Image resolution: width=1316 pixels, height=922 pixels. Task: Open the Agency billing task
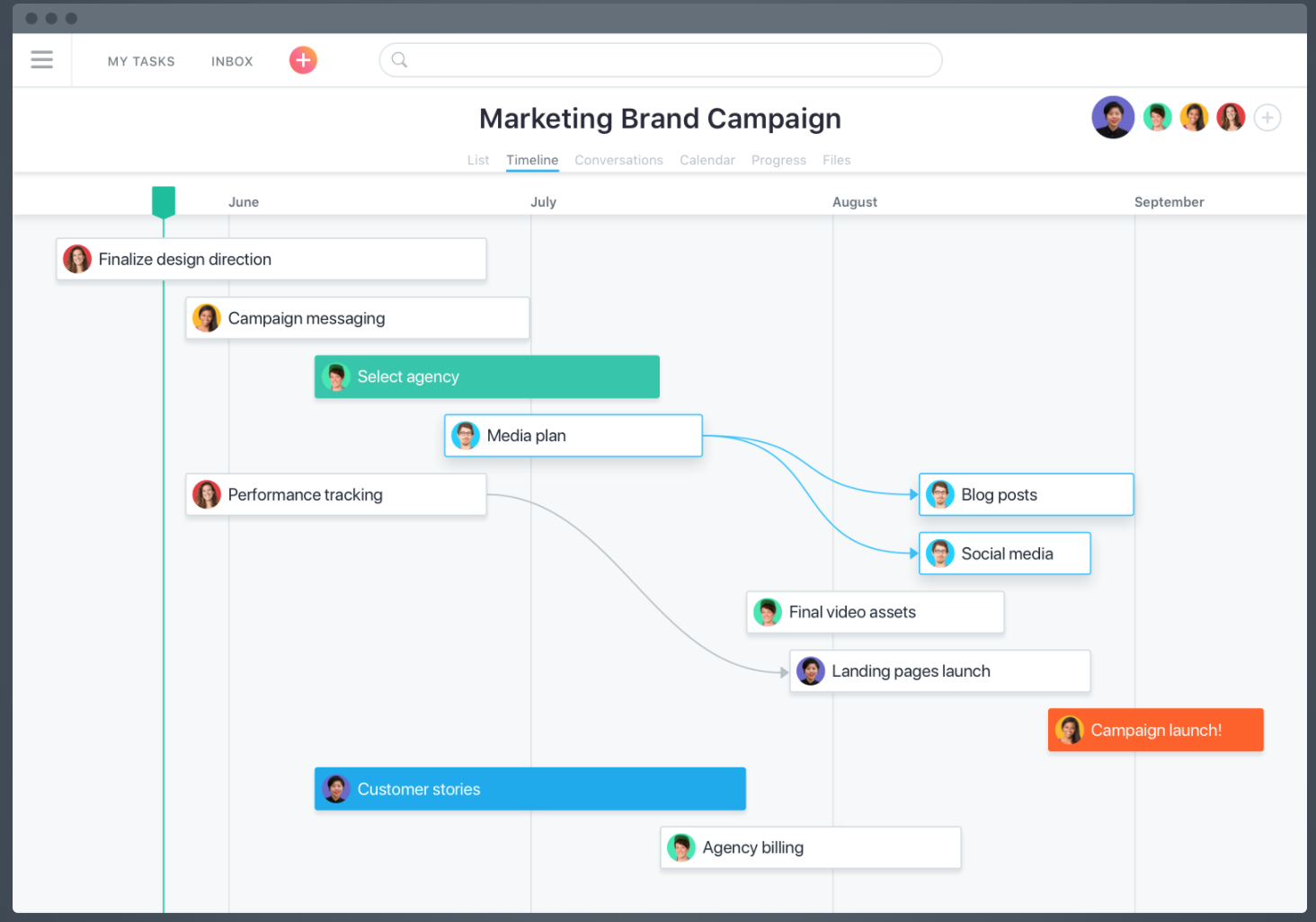[x=811, y=847]
